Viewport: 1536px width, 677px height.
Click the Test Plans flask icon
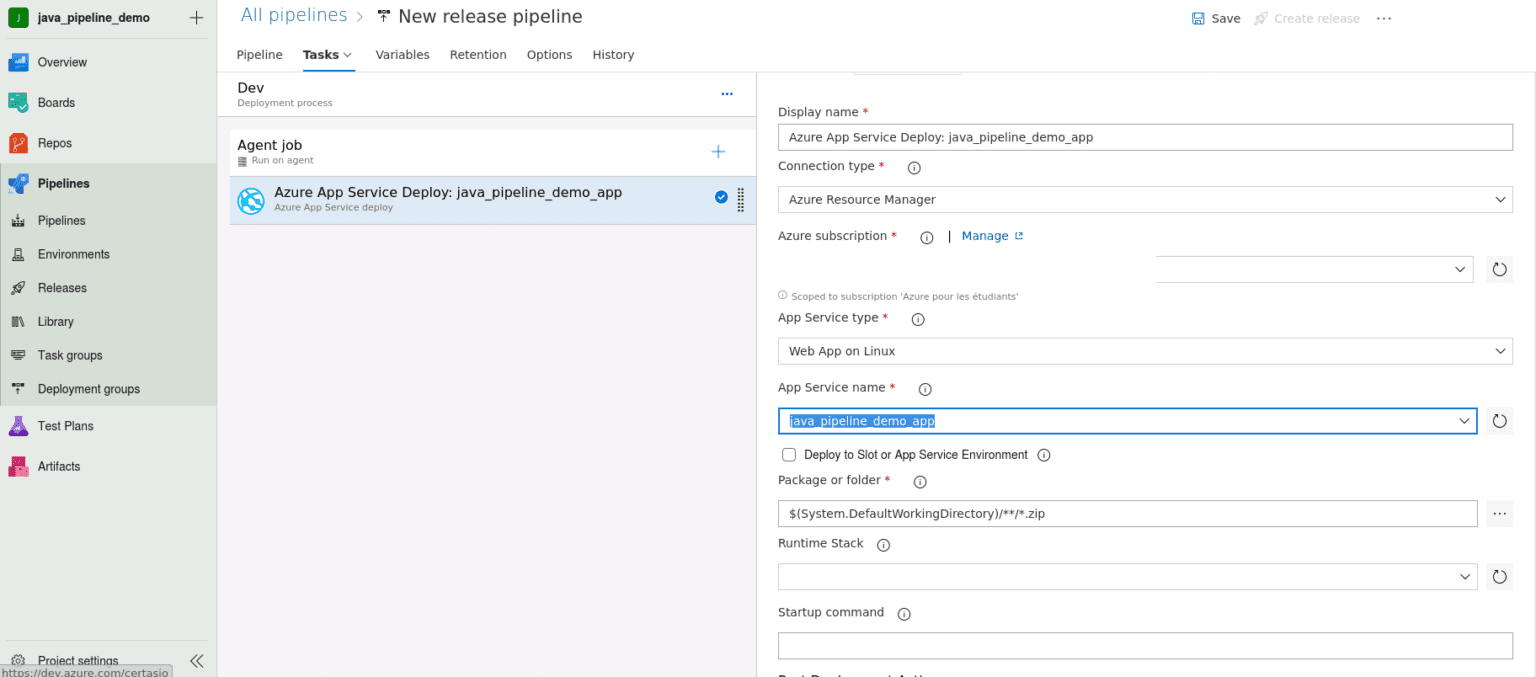(x=18, y=426)
